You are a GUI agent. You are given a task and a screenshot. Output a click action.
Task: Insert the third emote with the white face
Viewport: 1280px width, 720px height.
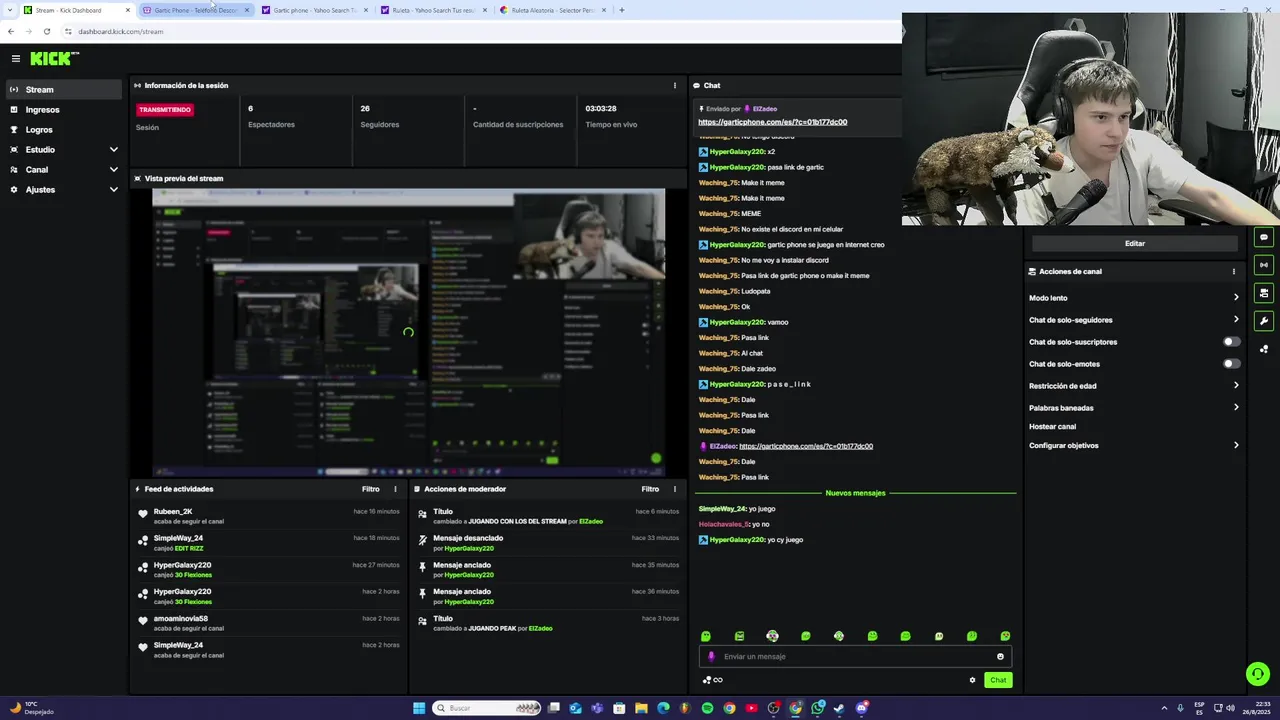click(x=772, y=636)
